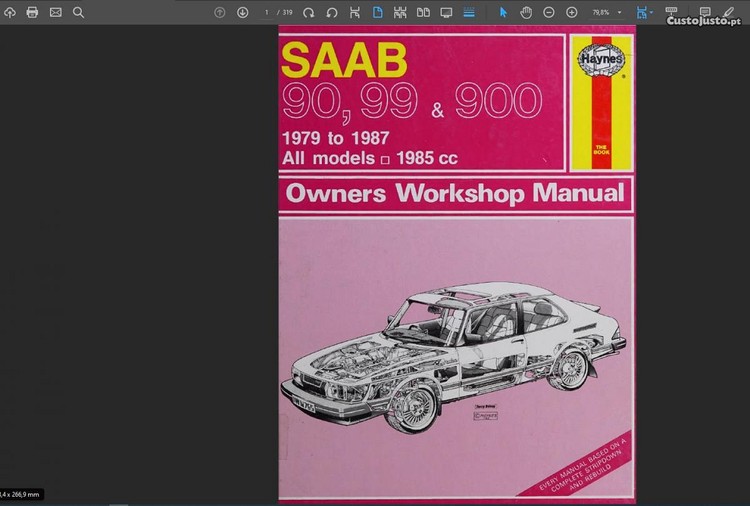Zoom in with the plus button
This screenshot has width=750, height=506.
coord(571,12)
